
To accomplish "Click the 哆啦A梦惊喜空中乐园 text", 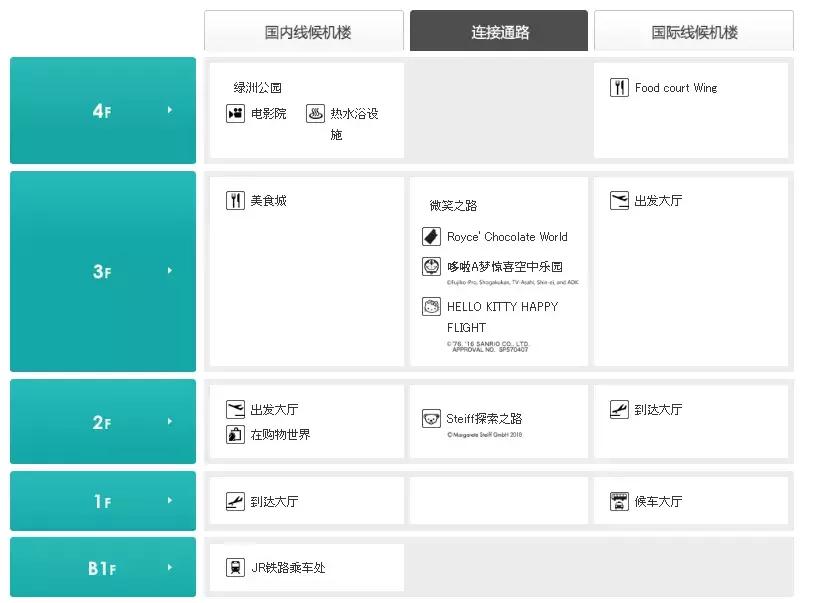I will [x=504, y=267].
